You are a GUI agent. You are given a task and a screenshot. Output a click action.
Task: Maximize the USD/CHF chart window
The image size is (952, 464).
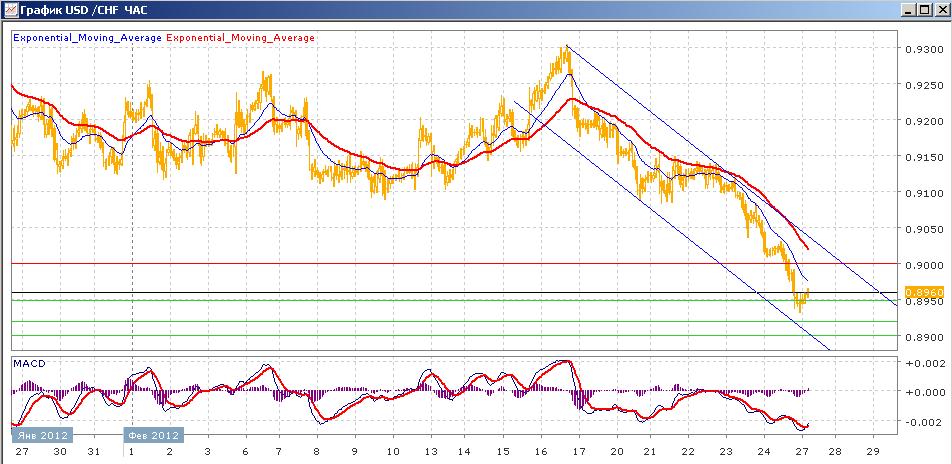coord(923,10)
